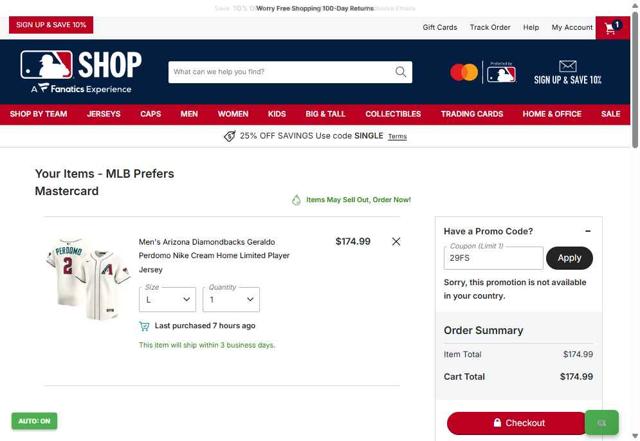
Task: Apply the promo code
Action: click(569, 258)
